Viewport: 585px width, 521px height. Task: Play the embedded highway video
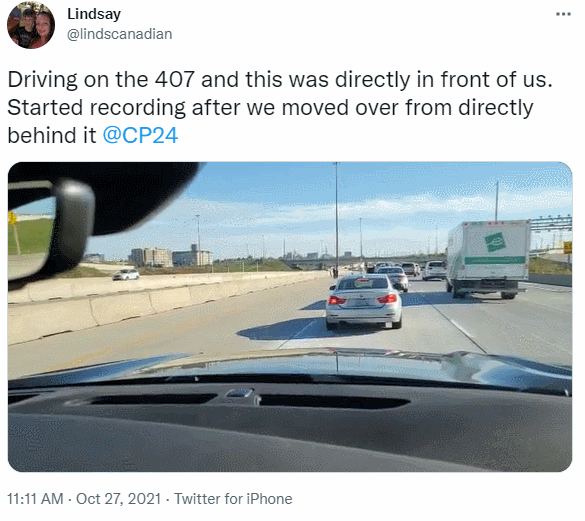(x=290, y=317)
